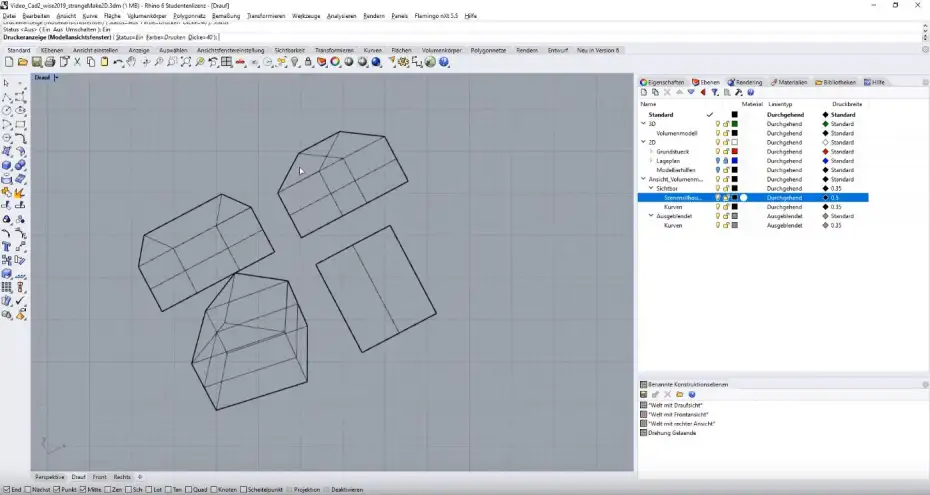Select the Boolean union tool in sidebar
This screenshot has width=930, height=495.
click(x=20, y=165)
